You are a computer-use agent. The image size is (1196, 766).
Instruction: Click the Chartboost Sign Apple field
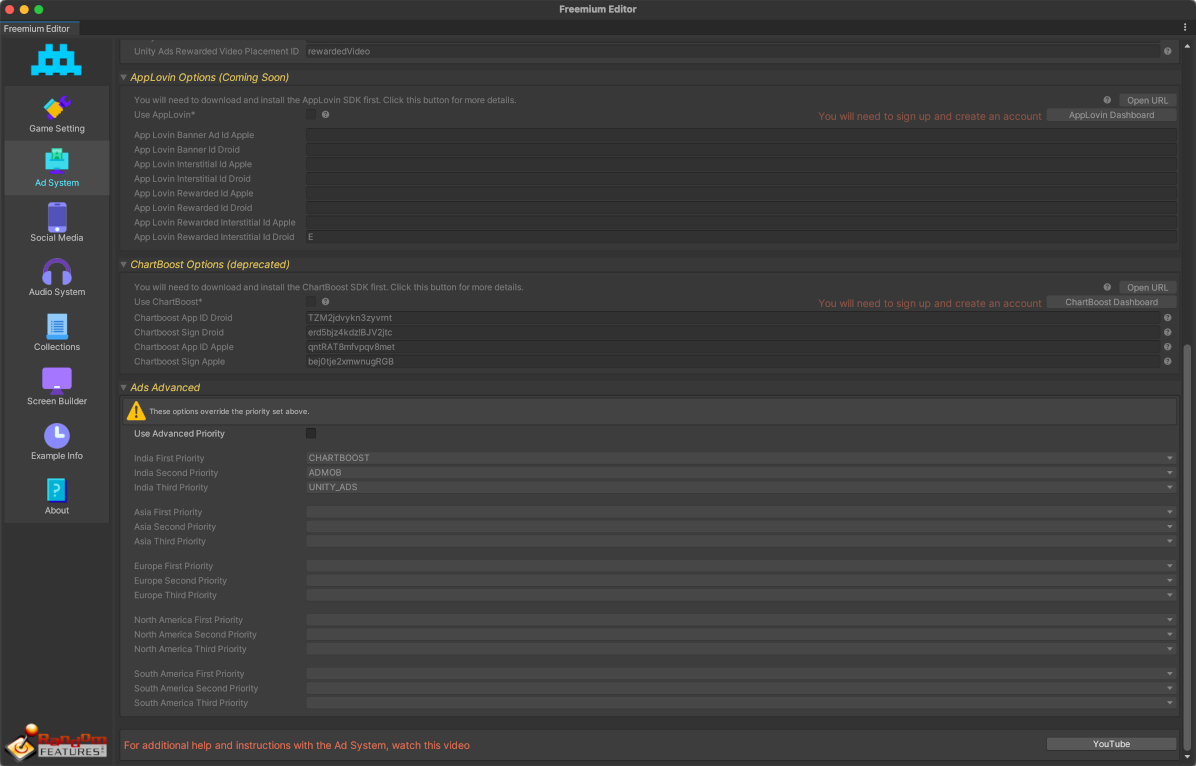point(732,362)
